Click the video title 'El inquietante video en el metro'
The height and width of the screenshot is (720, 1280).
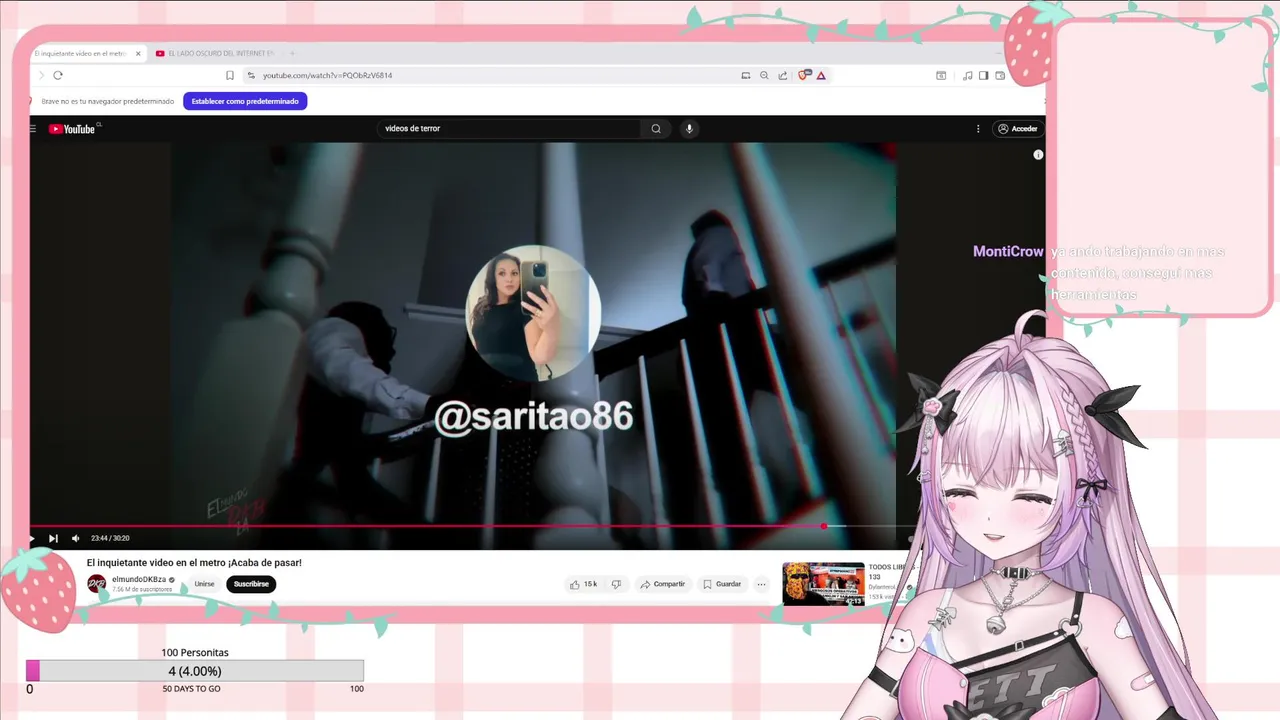pos(194,562)
